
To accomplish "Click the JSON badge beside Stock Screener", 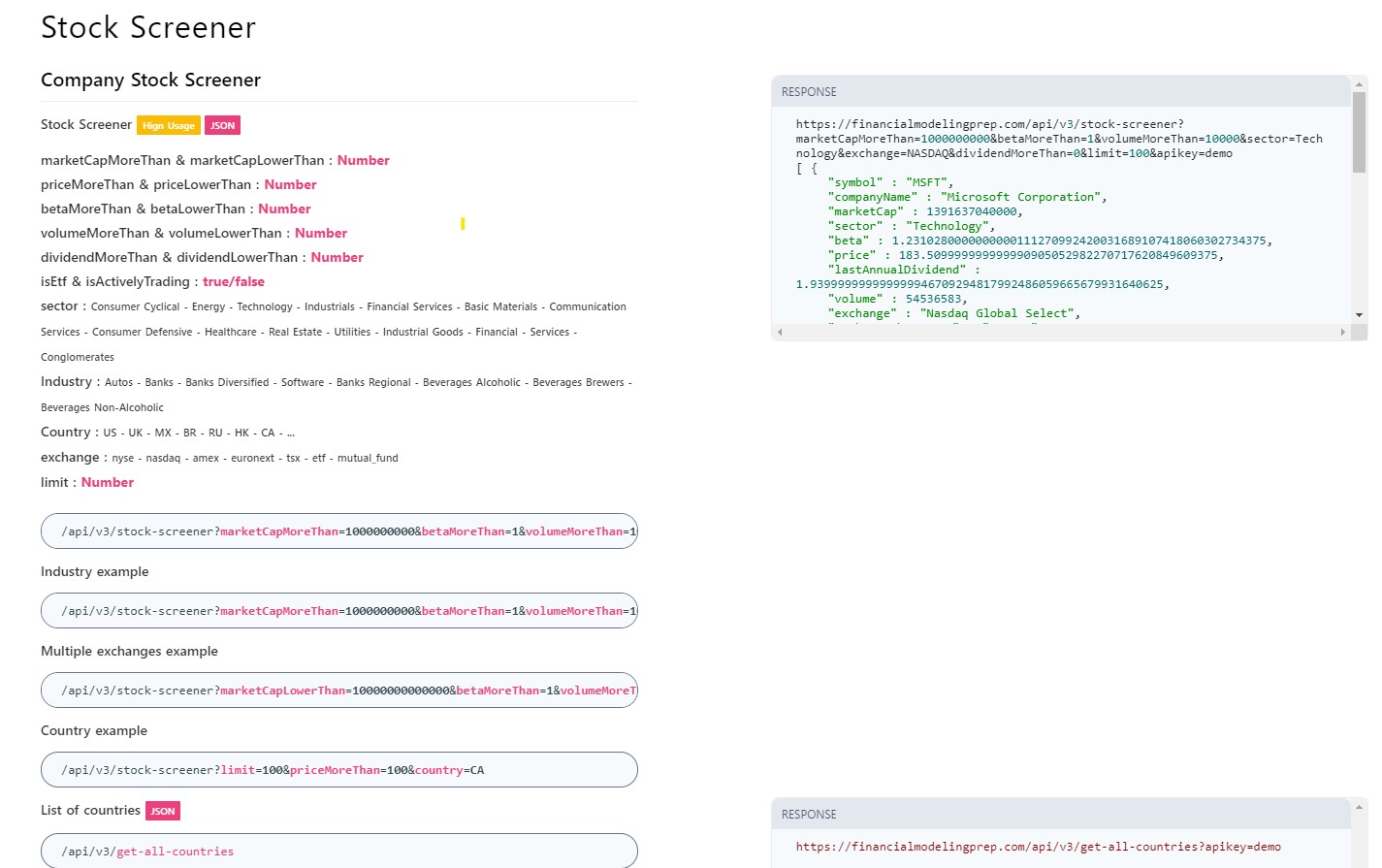I will pyautogui.click(x=222, y=125).
